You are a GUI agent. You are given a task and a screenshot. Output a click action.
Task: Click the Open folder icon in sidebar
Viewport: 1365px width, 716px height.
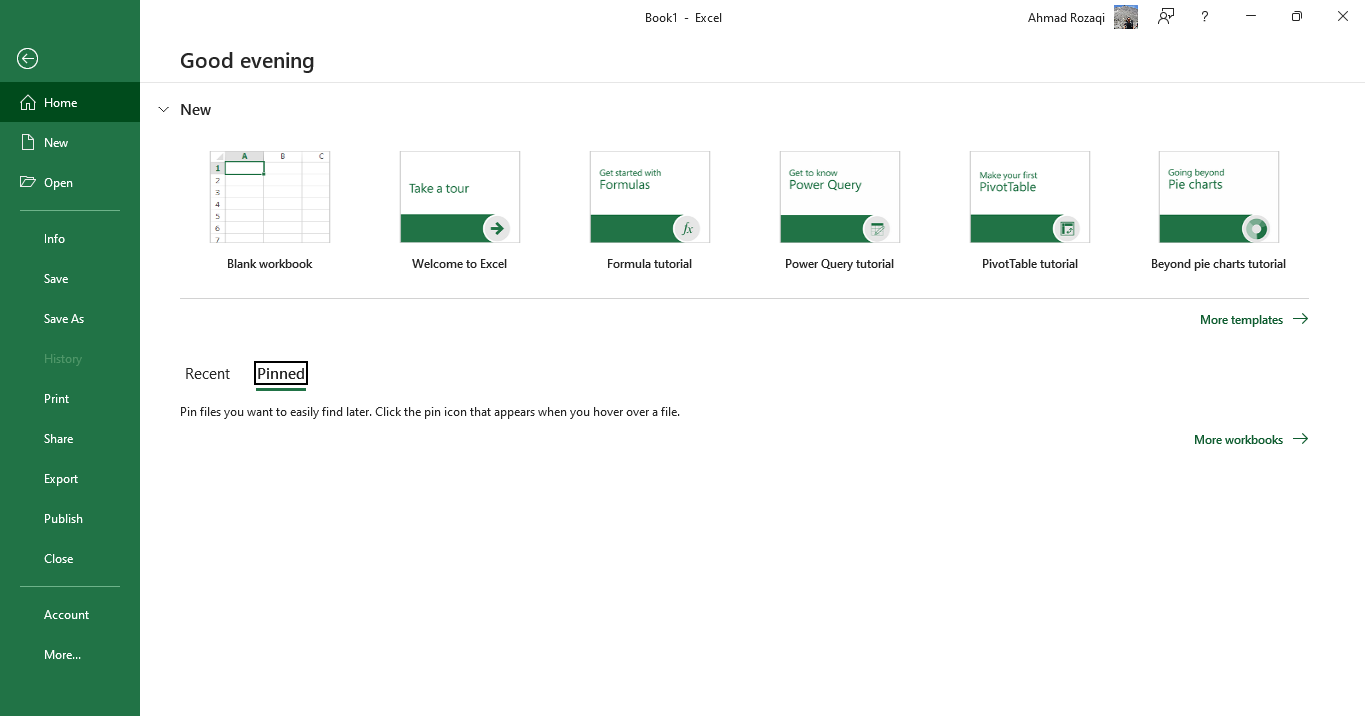coord(28,182)
